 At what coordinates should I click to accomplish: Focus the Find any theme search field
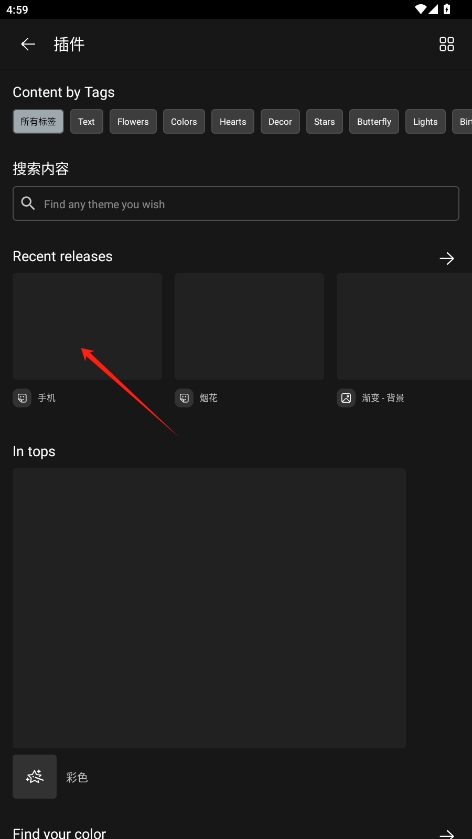[235, 203]
